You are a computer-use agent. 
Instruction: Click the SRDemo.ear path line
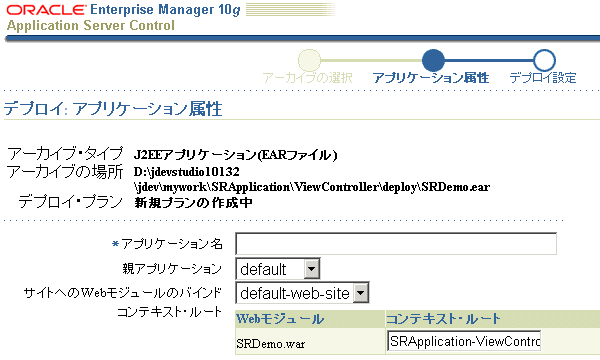(x=312, y=187)
